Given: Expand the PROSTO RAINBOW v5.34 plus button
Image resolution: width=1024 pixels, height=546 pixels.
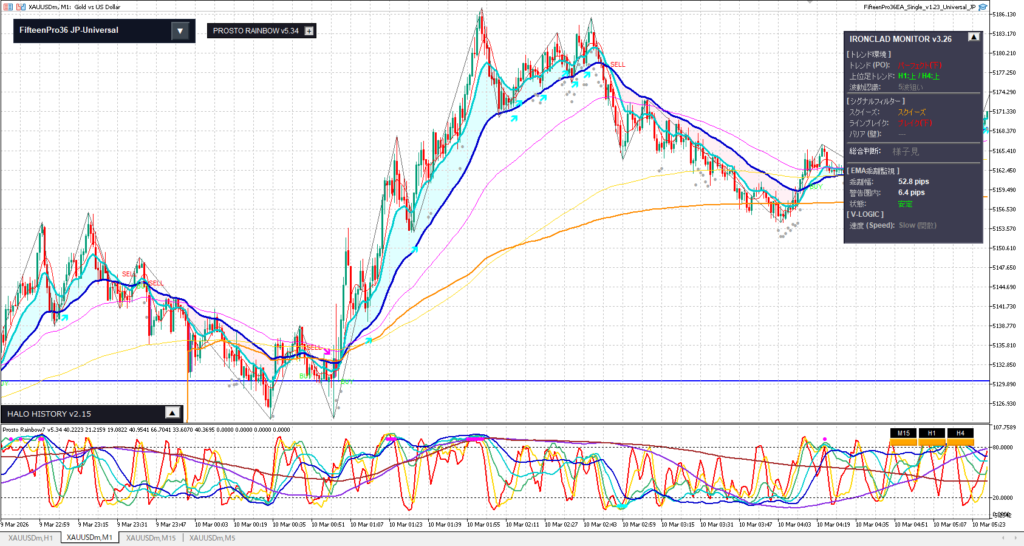Looking at the screenshot, I should coord(309,31).
